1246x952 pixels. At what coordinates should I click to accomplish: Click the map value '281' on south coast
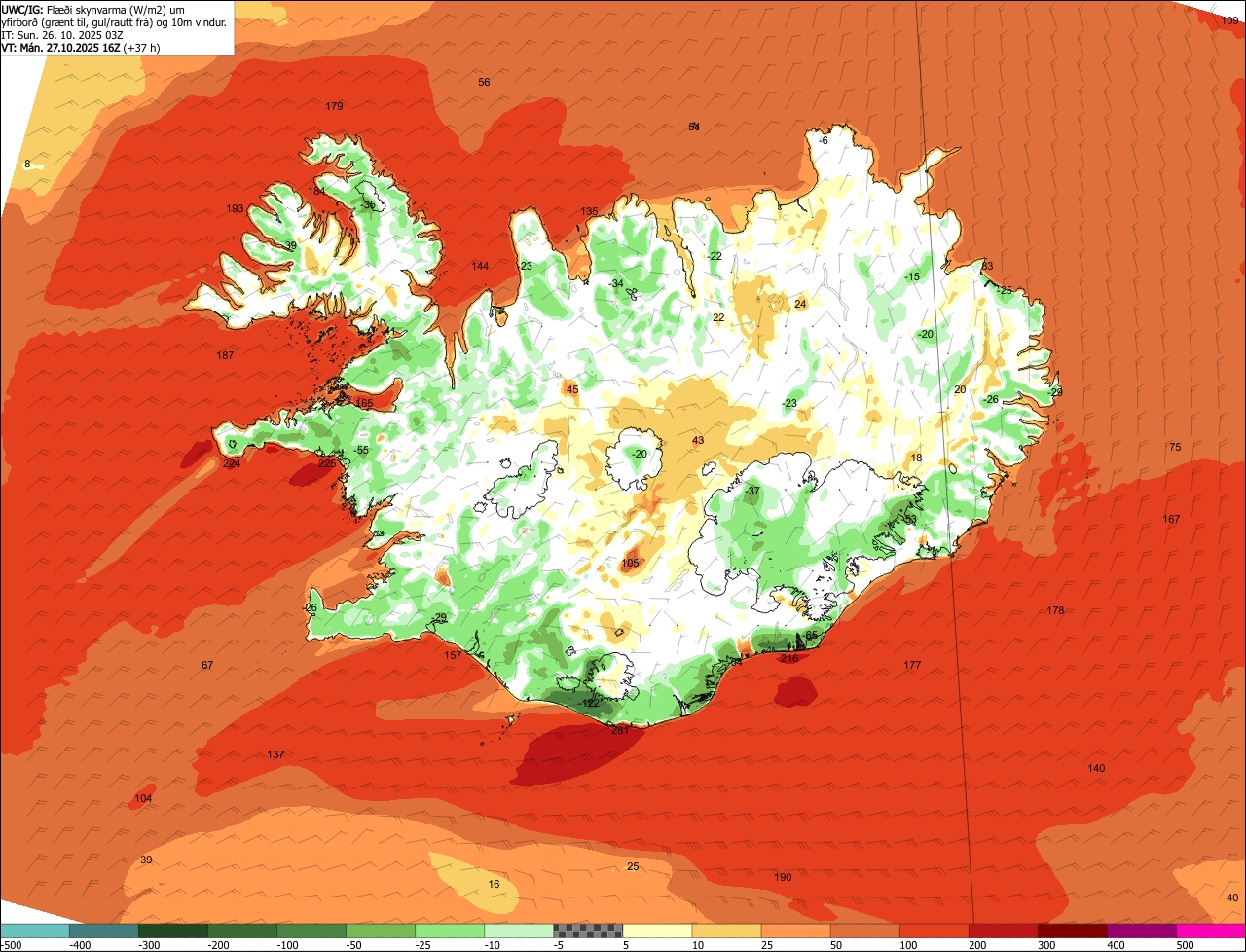(x=619, y=730)
